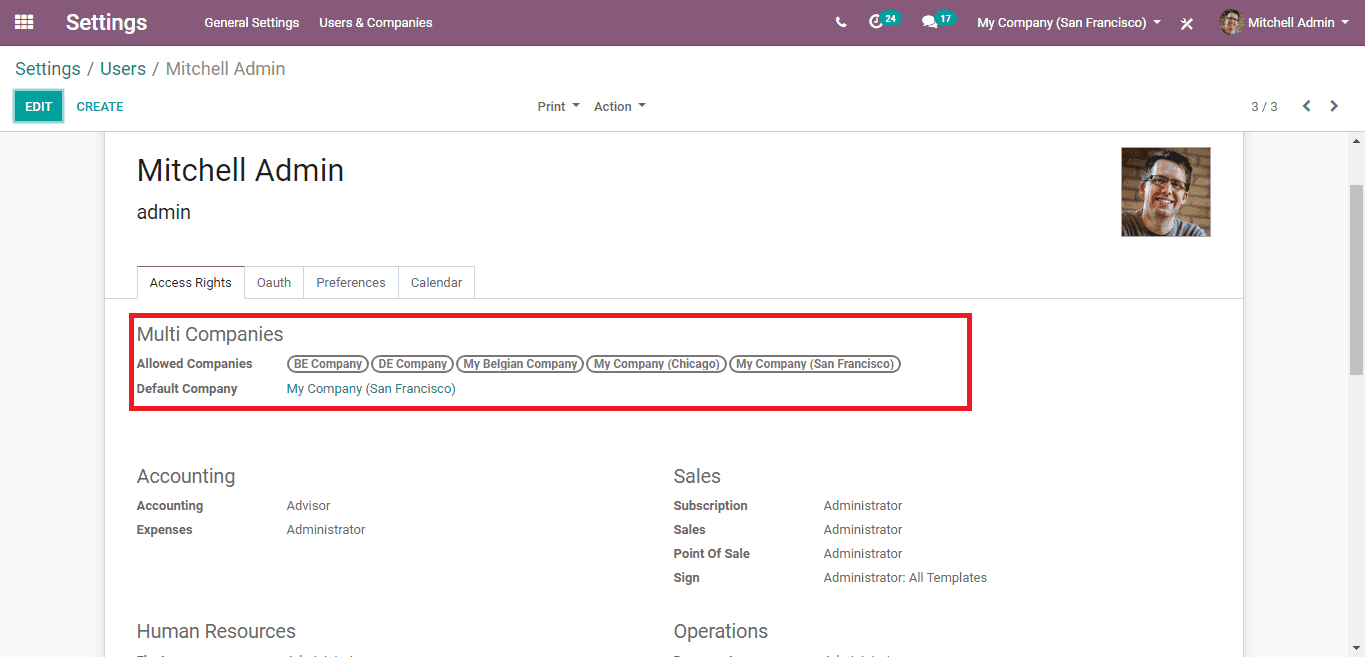Click the Operations heading
Screen dimensions: 1365x657
[x=721, y=632]
